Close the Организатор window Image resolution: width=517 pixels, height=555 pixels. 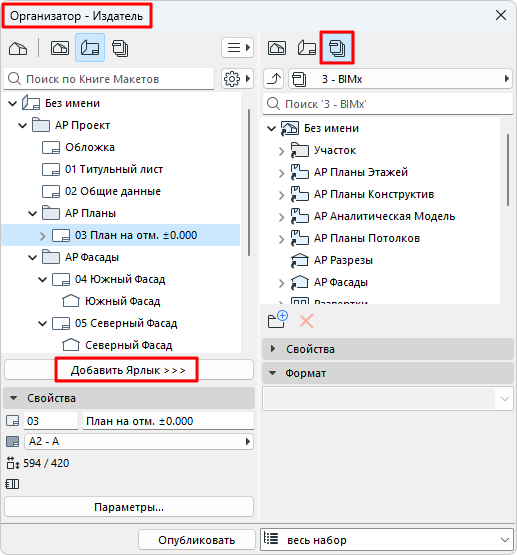pyautogui.click(x=501, y=15)
